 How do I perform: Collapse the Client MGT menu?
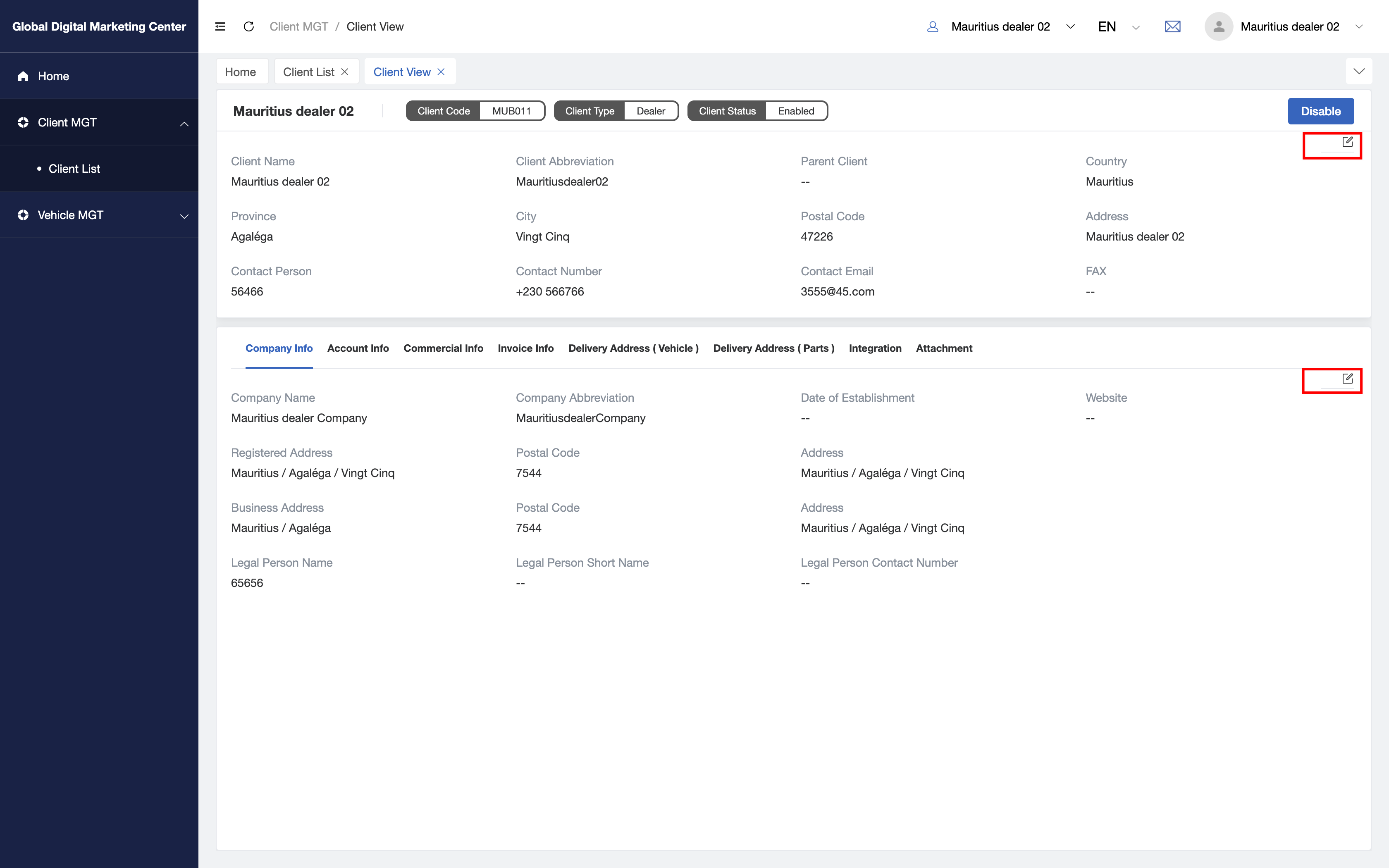(184, 124)
